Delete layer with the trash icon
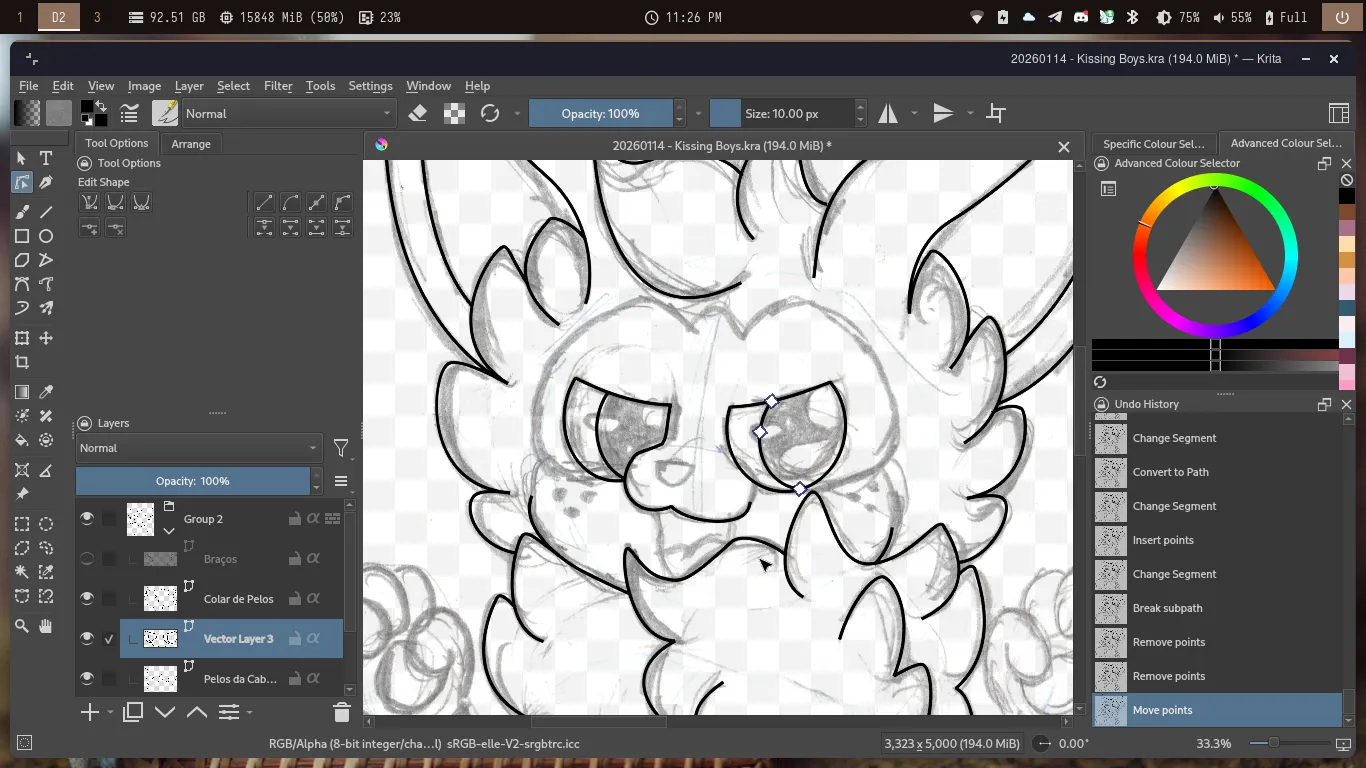This screenshot has width=1366, height=768. coord(341,712)
